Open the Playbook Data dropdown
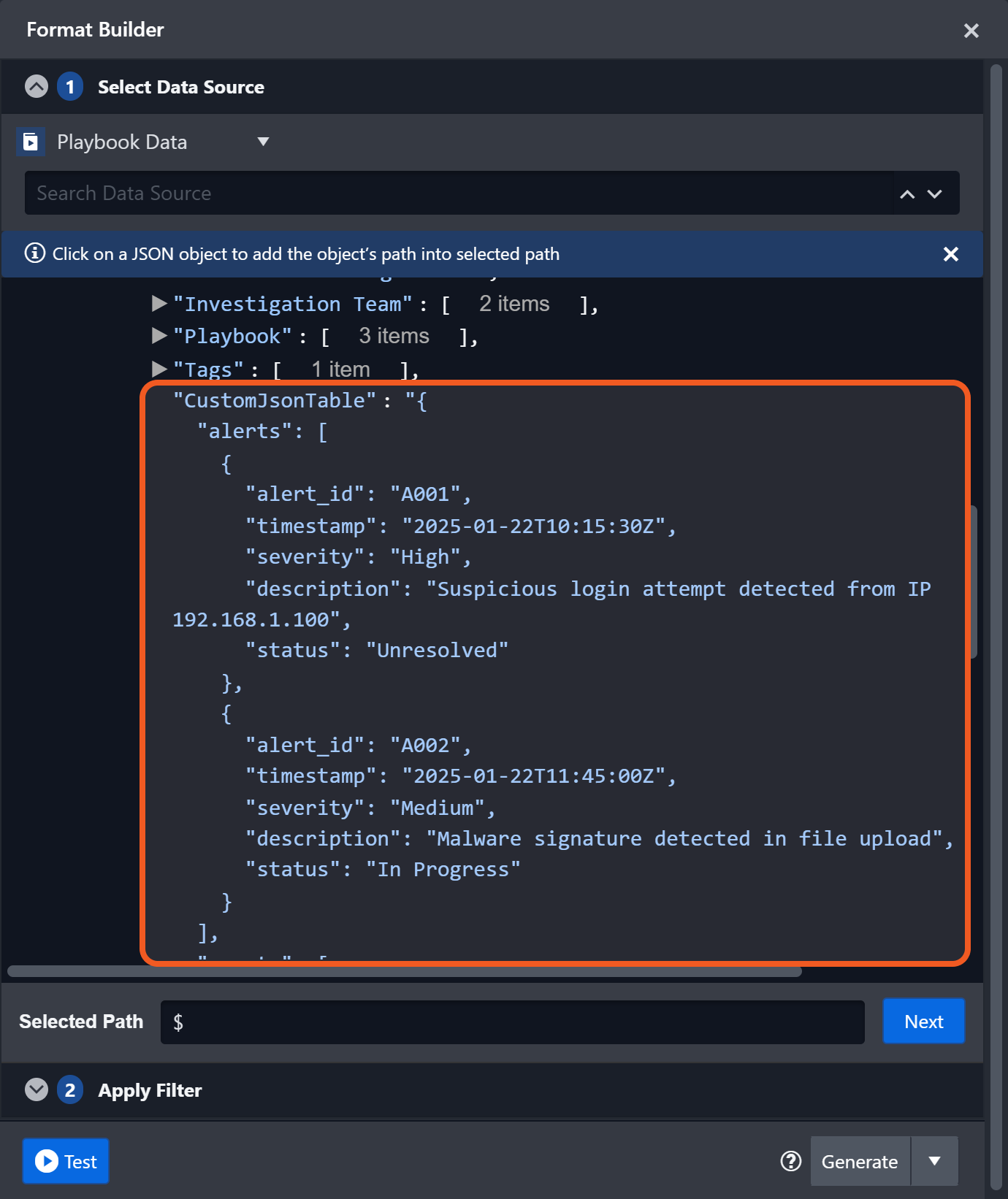 click(x=263, y=142)
